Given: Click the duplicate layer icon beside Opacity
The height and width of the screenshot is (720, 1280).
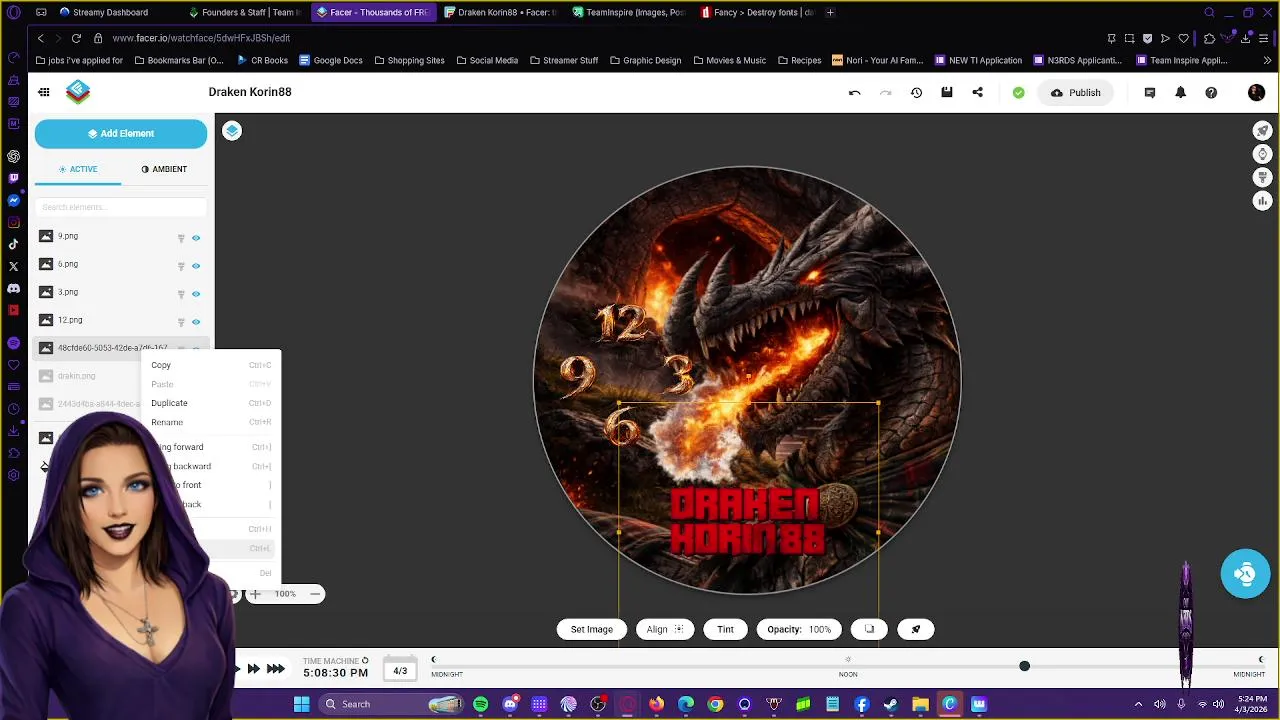Looking at the screenshot, I should coord(869,629).
